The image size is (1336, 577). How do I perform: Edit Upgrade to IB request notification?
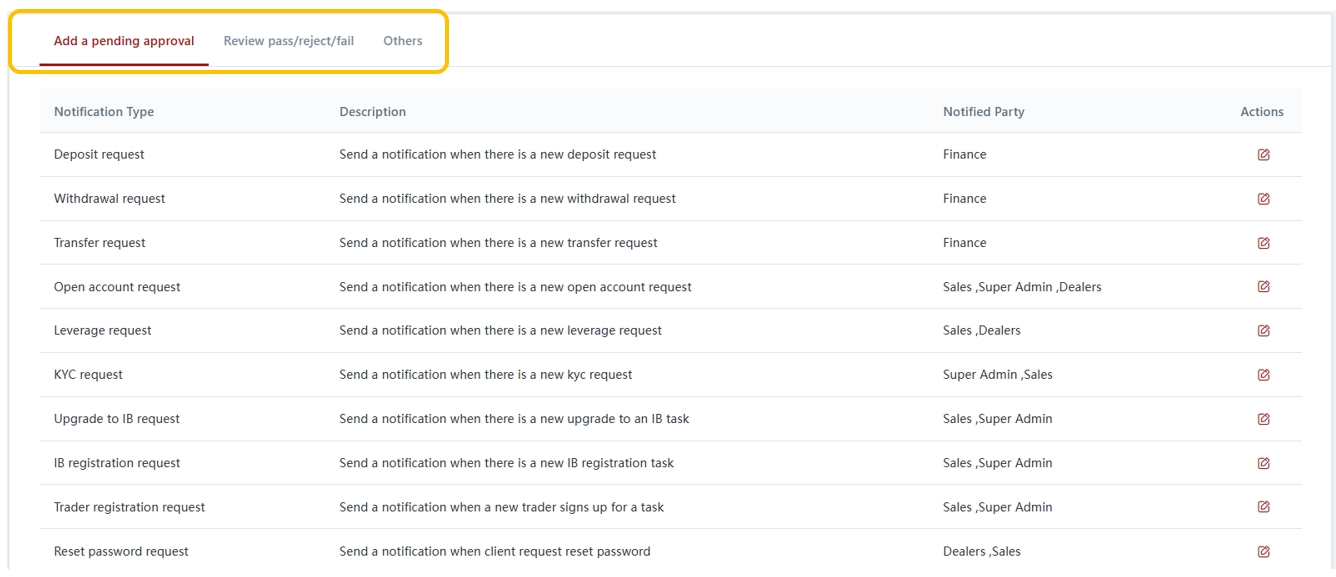pyautogui.click(x=1263, y=419)
